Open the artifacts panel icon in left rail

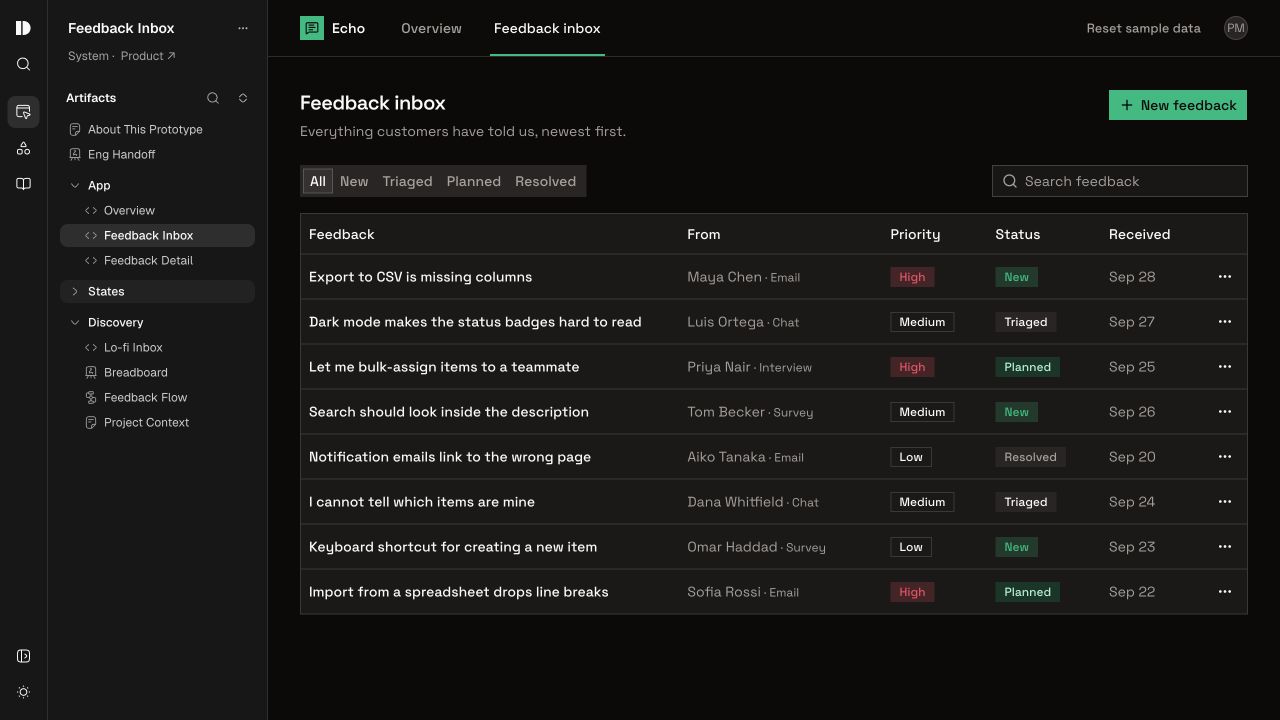click(23, 111)
